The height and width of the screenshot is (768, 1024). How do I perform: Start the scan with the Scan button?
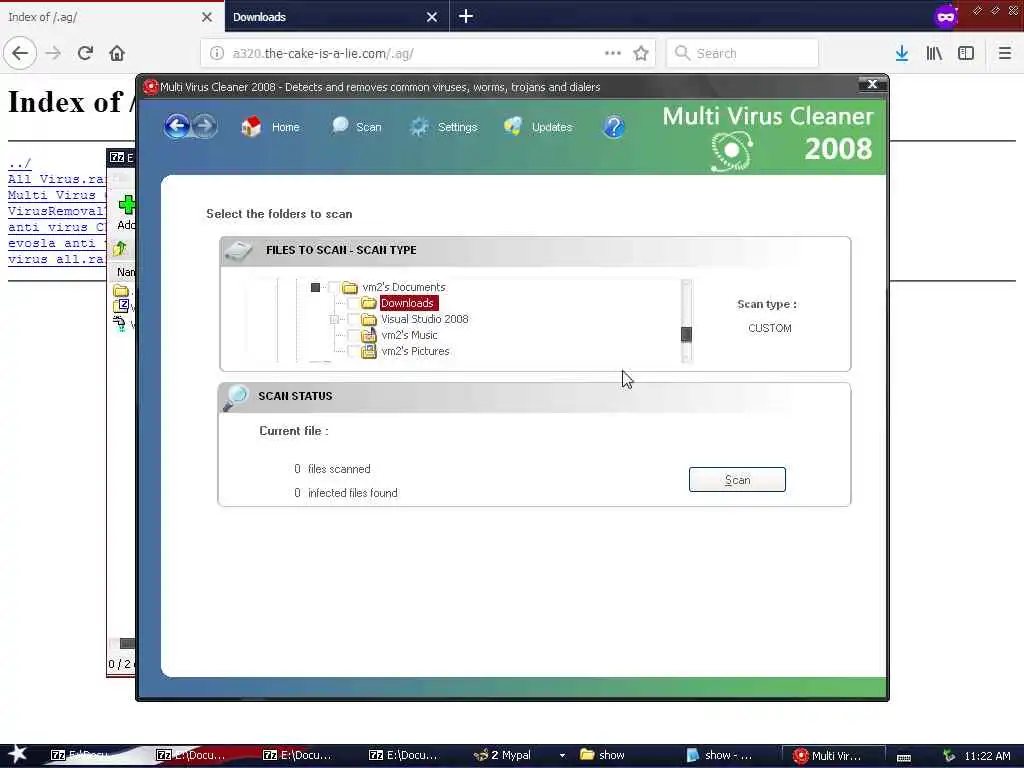tap(737, 479)
